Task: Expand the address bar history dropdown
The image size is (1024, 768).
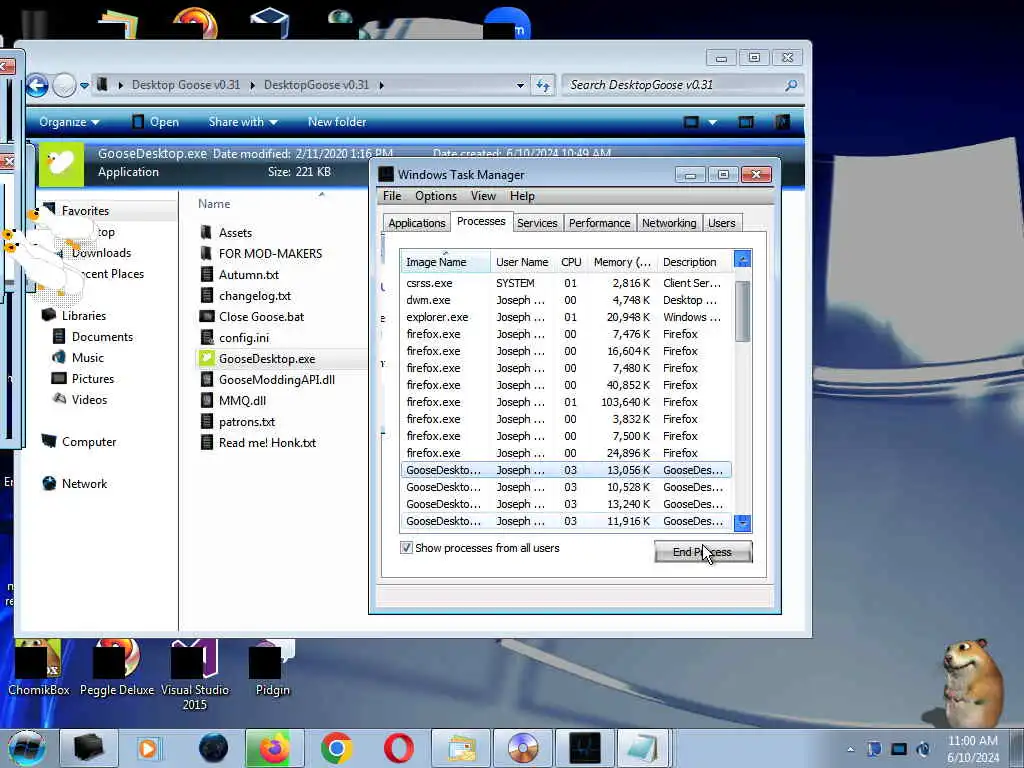Action: point(520,86)
